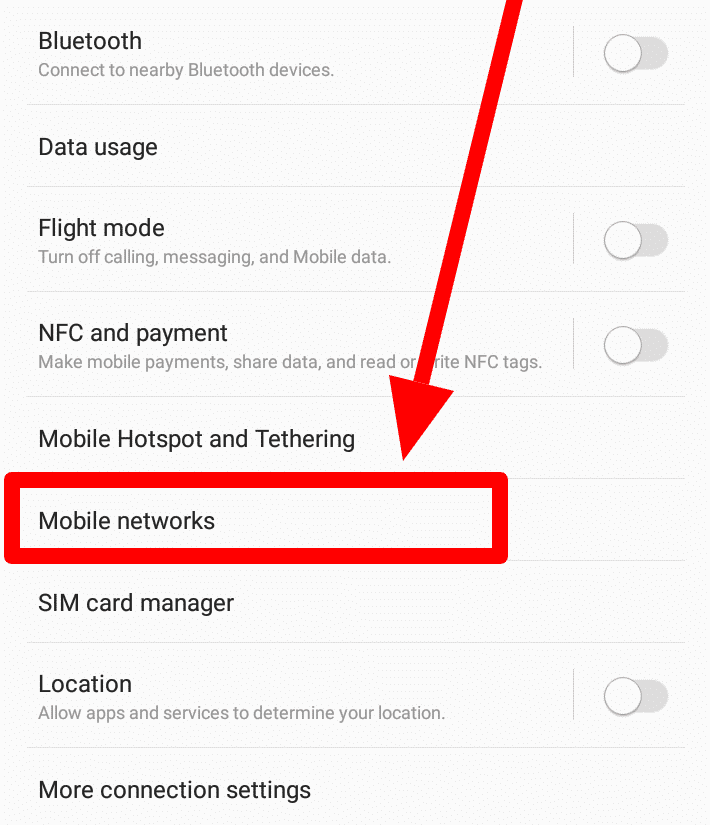The width and height of the screenshot is (710, 825).
Task: Click the vertical divider beside the Bluetooth switch
Action: coord(573,52)
